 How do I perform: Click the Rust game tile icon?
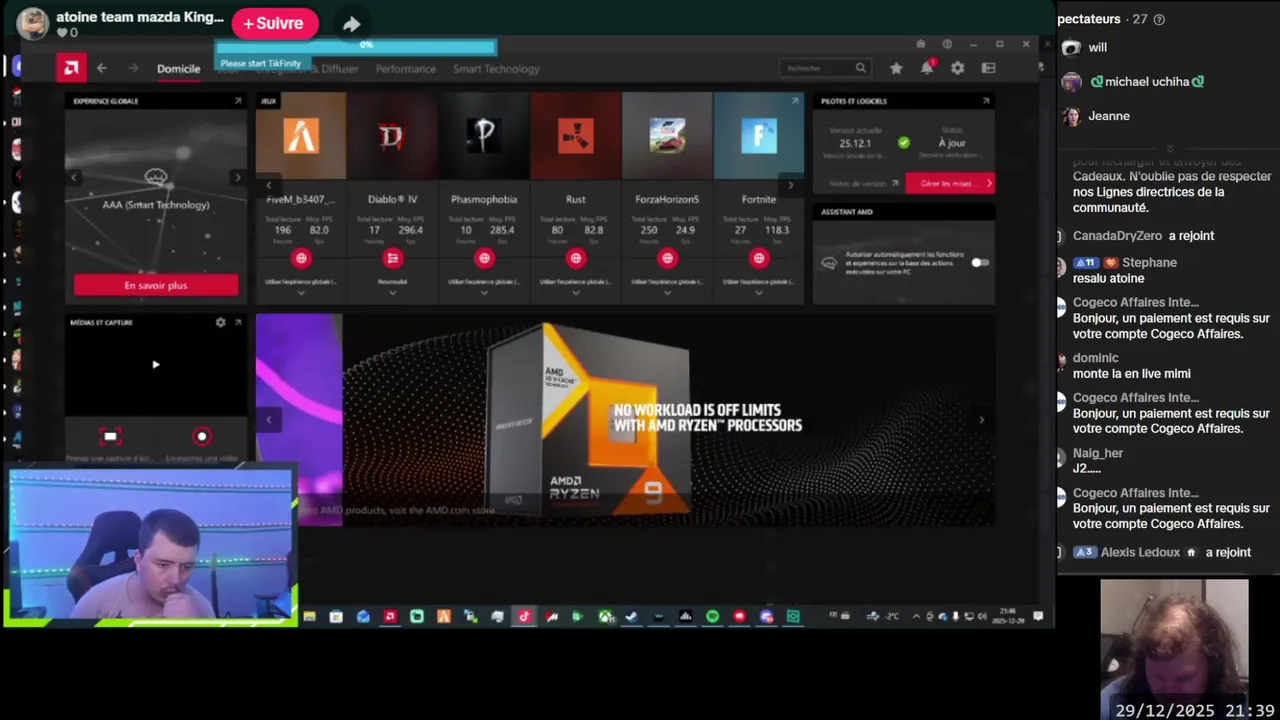point(575,136)
